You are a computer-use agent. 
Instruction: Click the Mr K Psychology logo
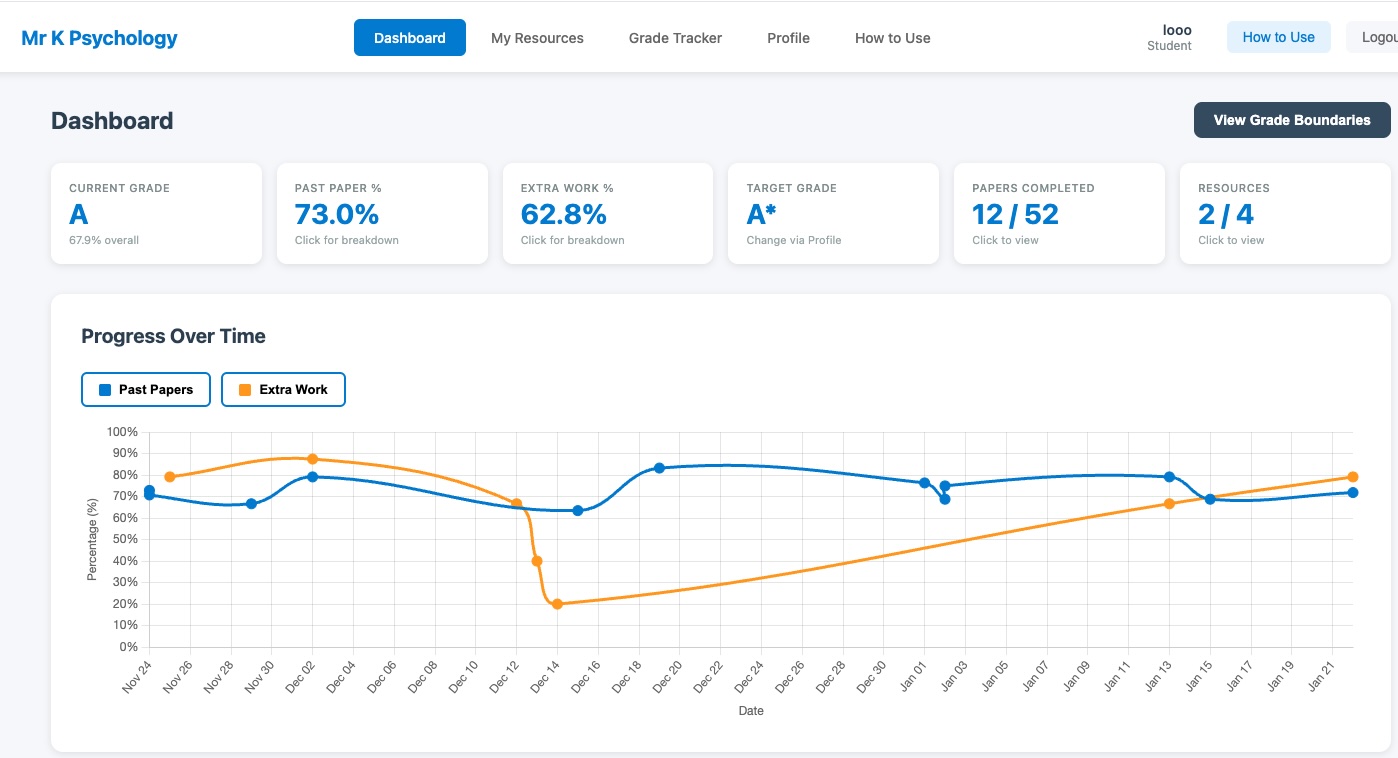99,38
